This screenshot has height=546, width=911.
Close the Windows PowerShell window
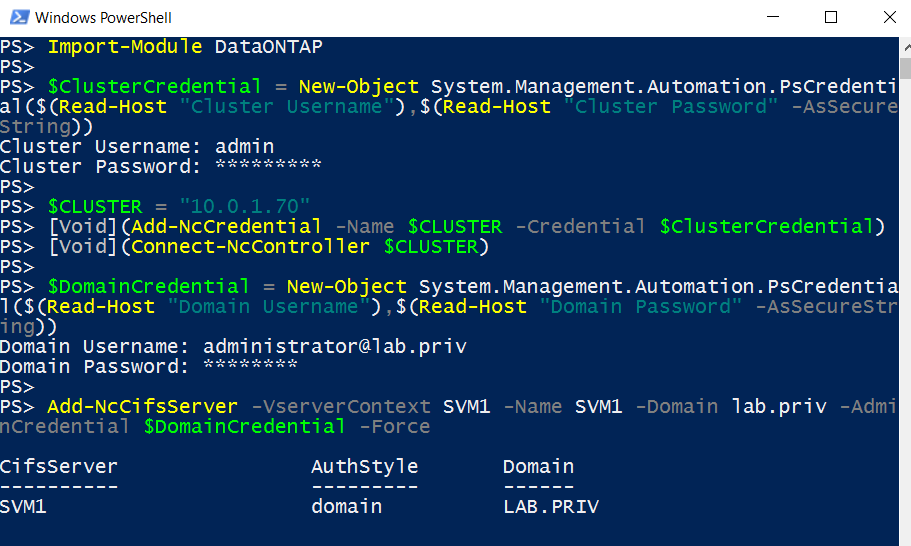pyautogui.click(x=890, y=17)
